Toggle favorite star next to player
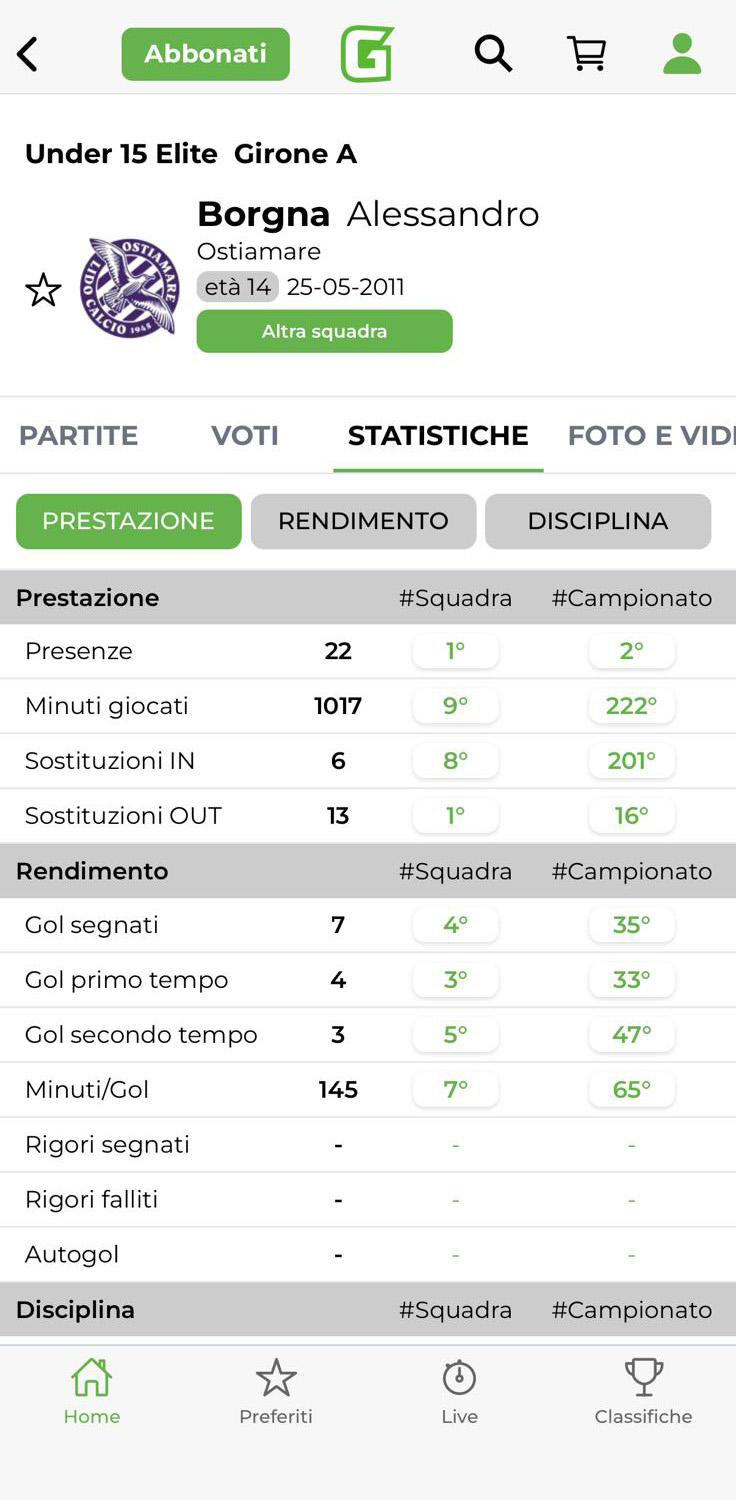Viewport: 736px width, 1500px height. click(43, 291)
